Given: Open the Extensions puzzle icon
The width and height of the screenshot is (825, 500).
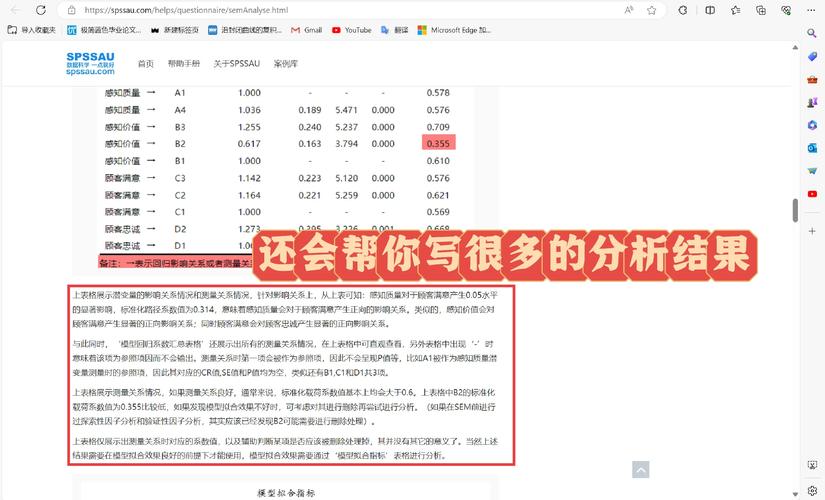Looking at the screenshot, I should pos(682,10).
